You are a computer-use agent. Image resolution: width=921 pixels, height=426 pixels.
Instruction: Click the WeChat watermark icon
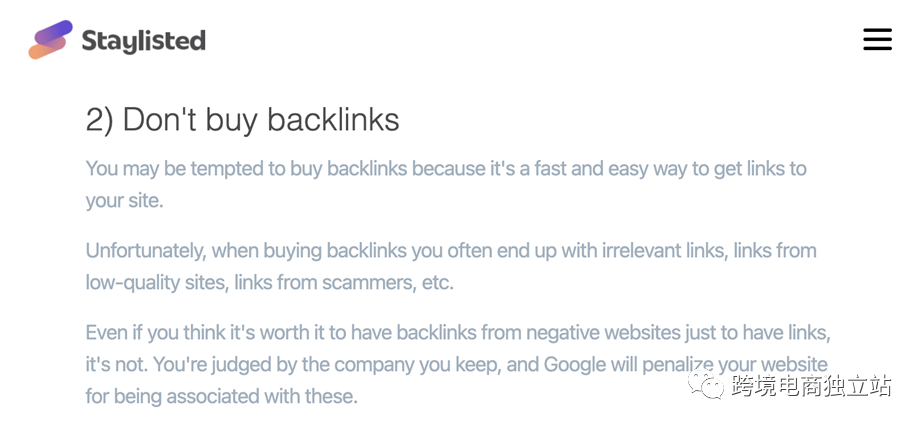[x=707, y=385]
